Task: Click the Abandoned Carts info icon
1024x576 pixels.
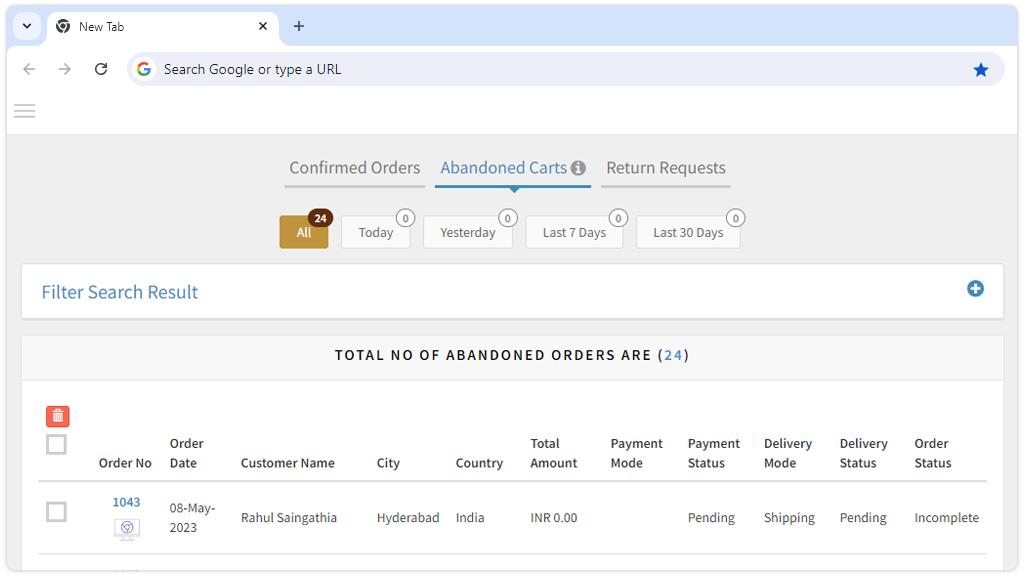Action: click(578, 168)
